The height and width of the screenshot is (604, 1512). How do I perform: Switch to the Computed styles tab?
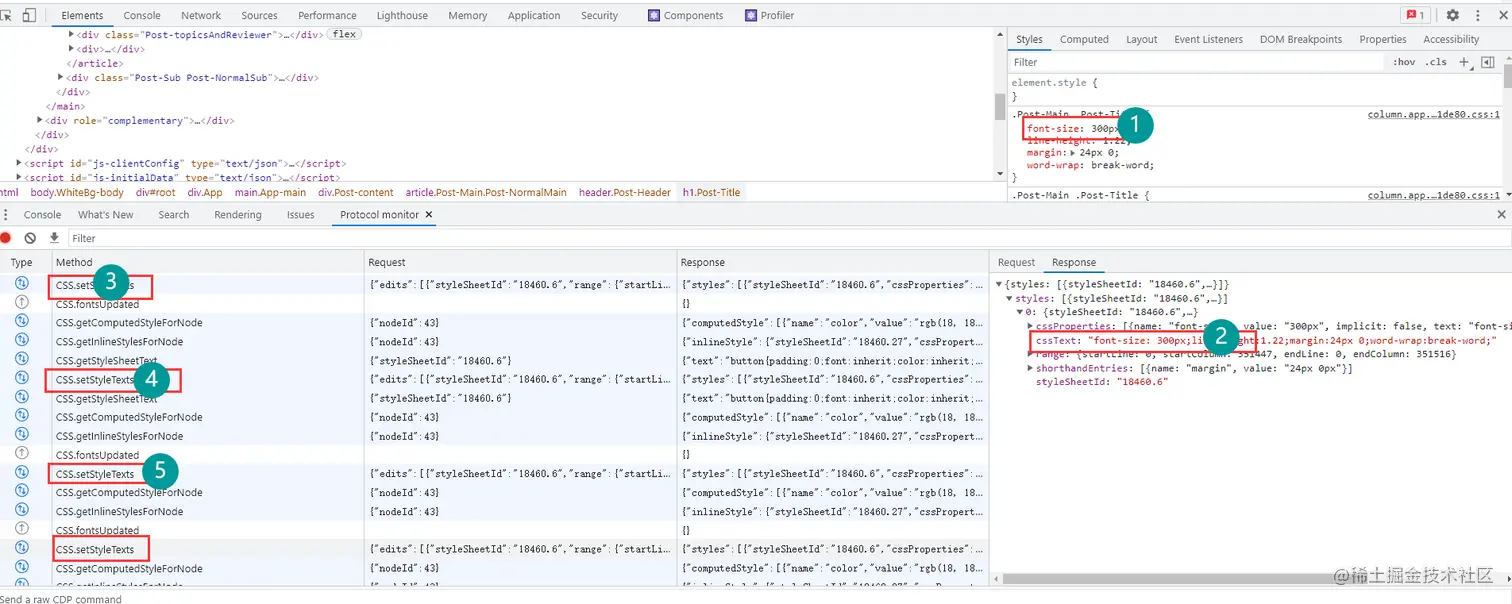[1084, 39]
